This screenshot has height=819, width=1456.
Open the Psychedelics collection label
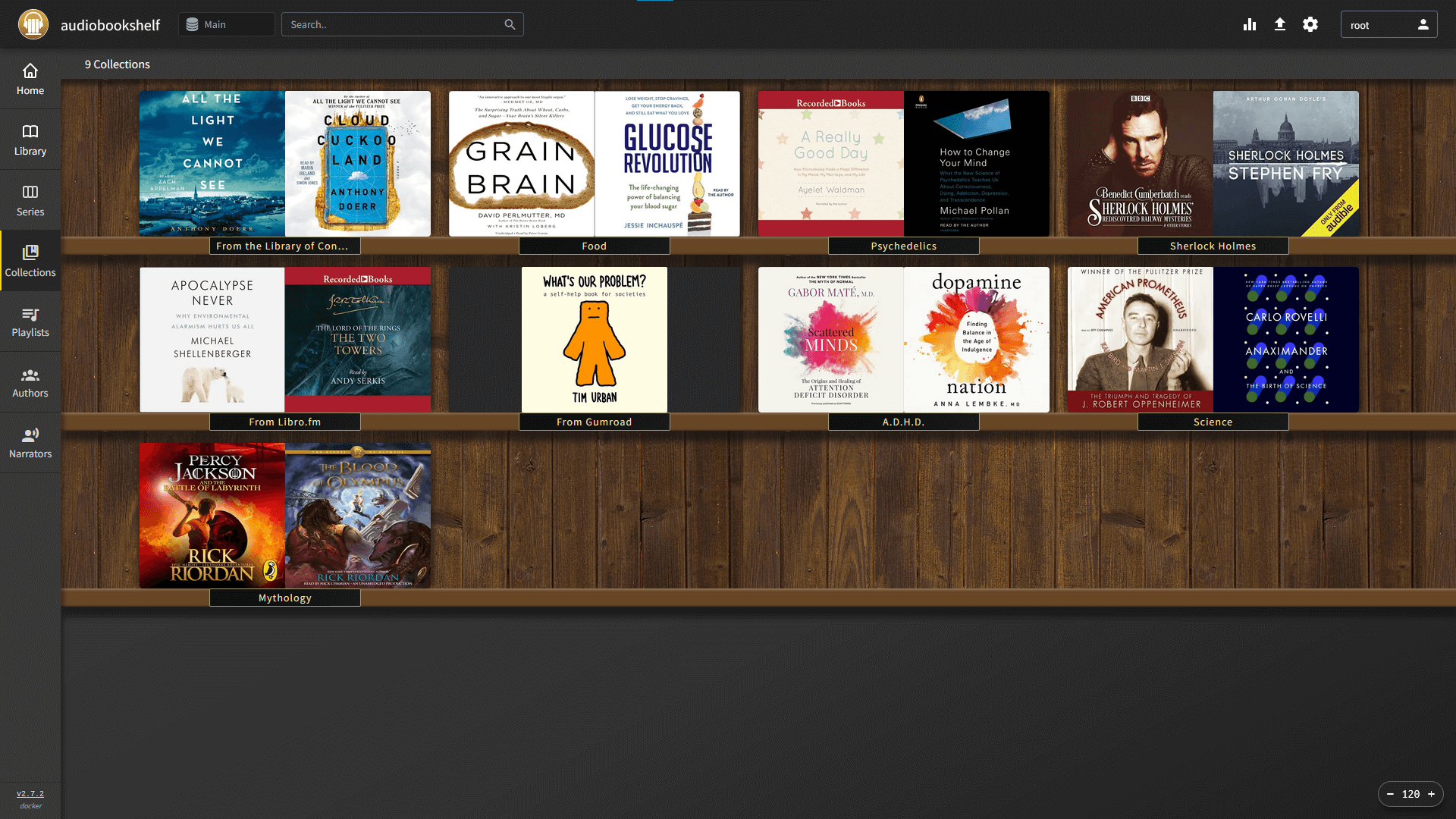point(904,246)
